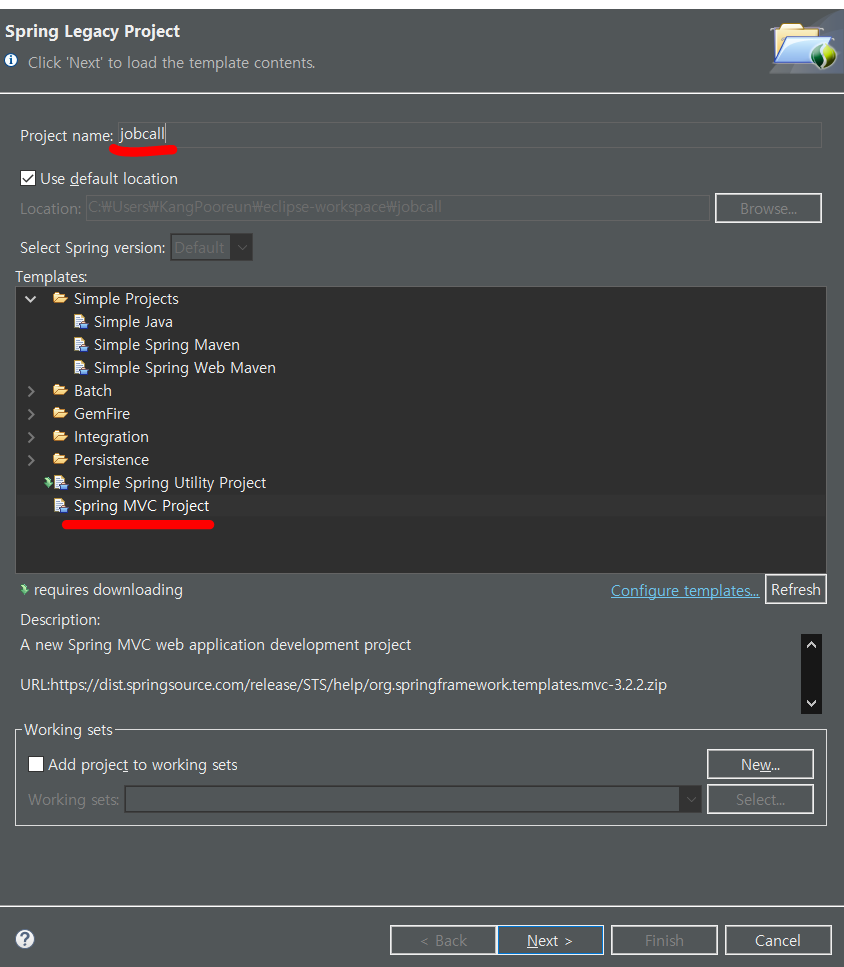Click the Location path field
The width and height of the screenshot is (844, 967).
pos(398,208)
